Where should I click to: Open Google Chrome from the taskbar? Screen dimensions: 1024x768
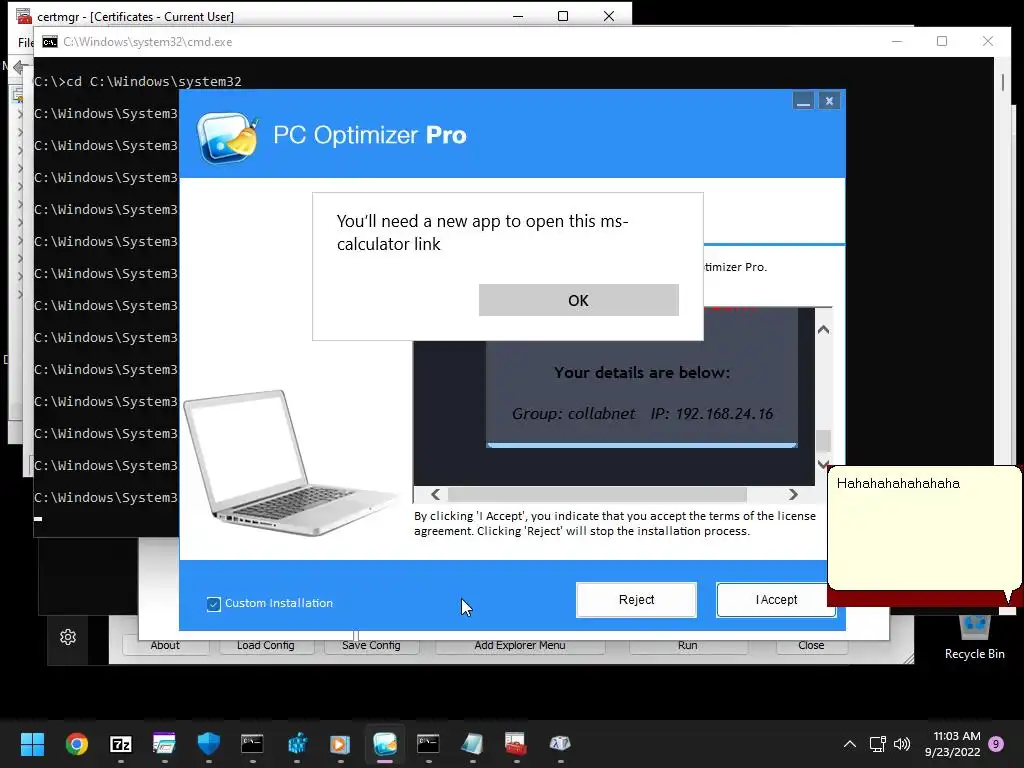[76, 744]
